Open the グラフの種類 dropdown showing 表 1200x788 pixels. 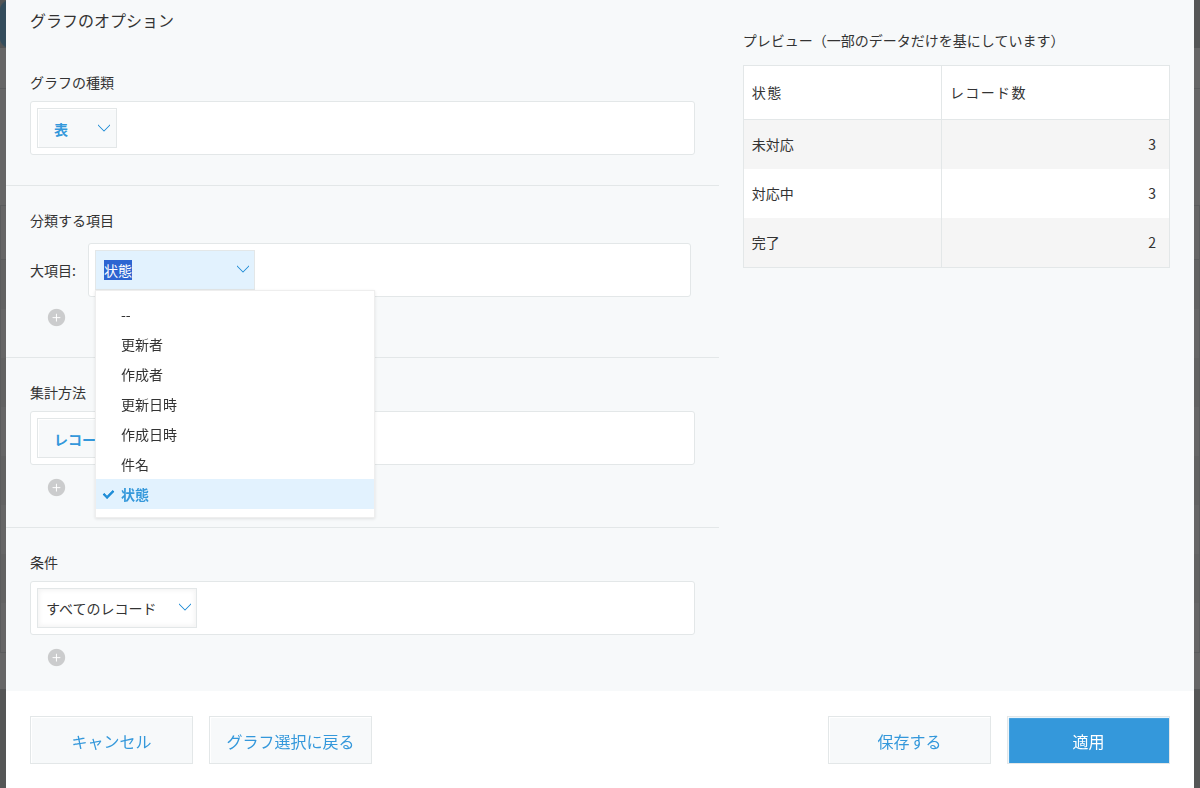[77, 128]
